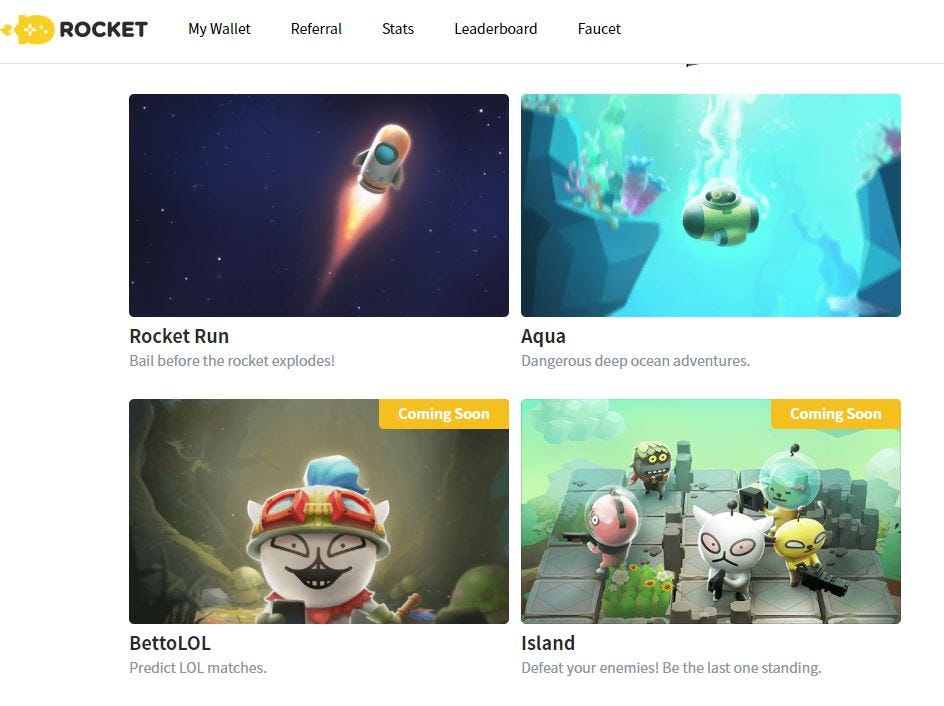Open the Stats menu item
Image resolution: width=944 pixels, height=706 pixels.
click(x=398, y=29)
